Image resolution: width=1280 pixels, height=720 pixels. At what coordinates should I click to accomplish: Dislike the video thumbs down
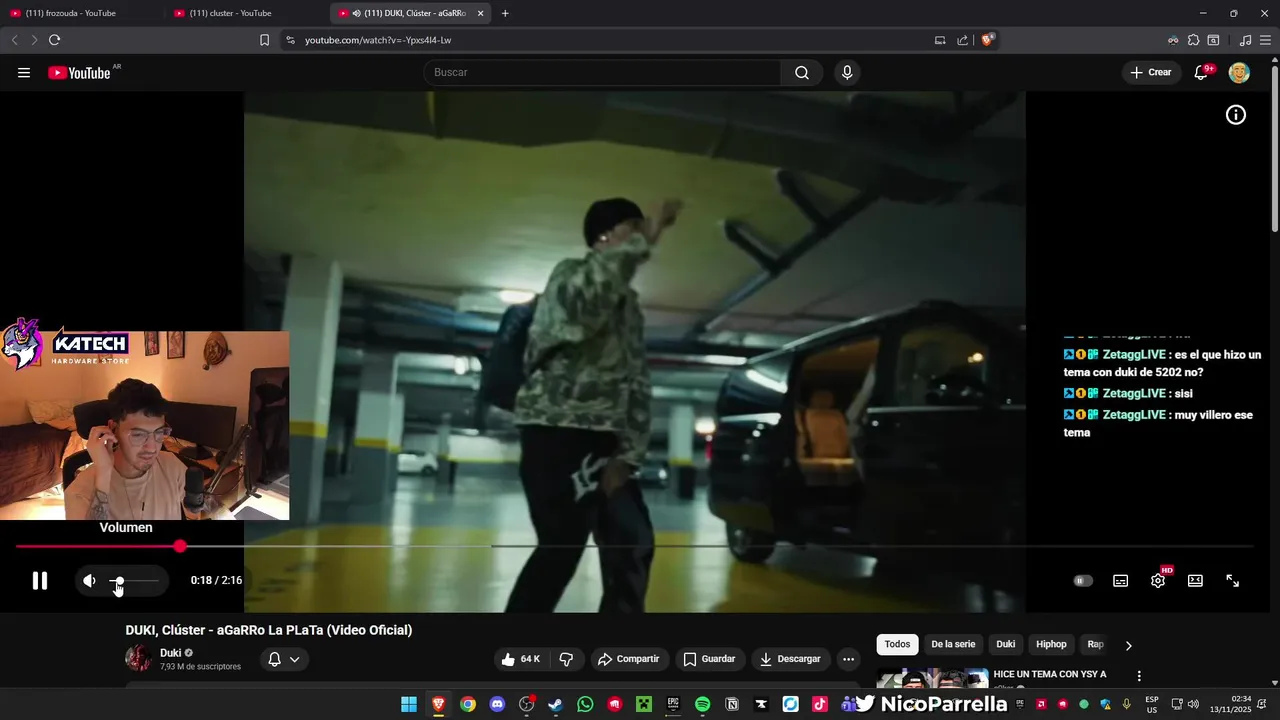pyautogui.click(x=566, y=659)
